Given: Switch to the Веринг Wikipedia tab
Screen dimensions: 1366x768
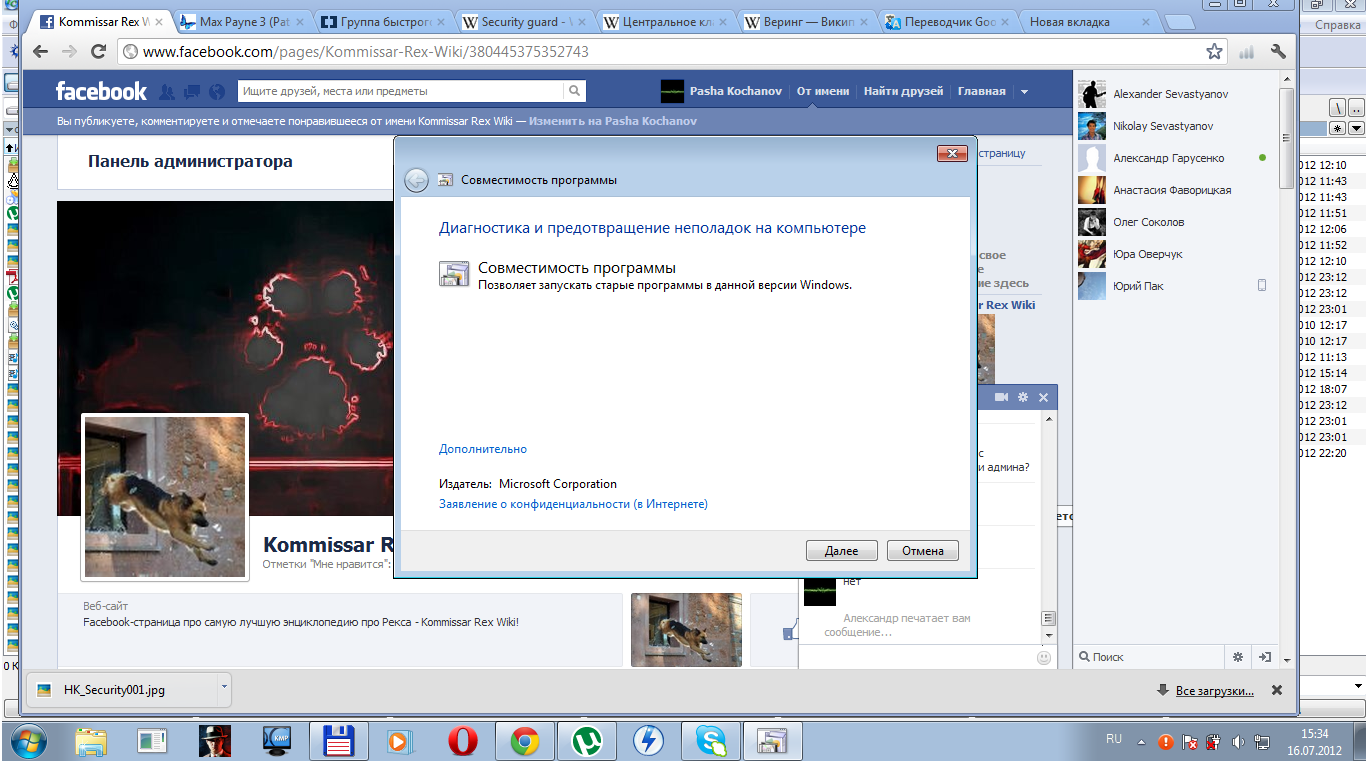Looking at the screenshot, I should [x=809, y=22].
